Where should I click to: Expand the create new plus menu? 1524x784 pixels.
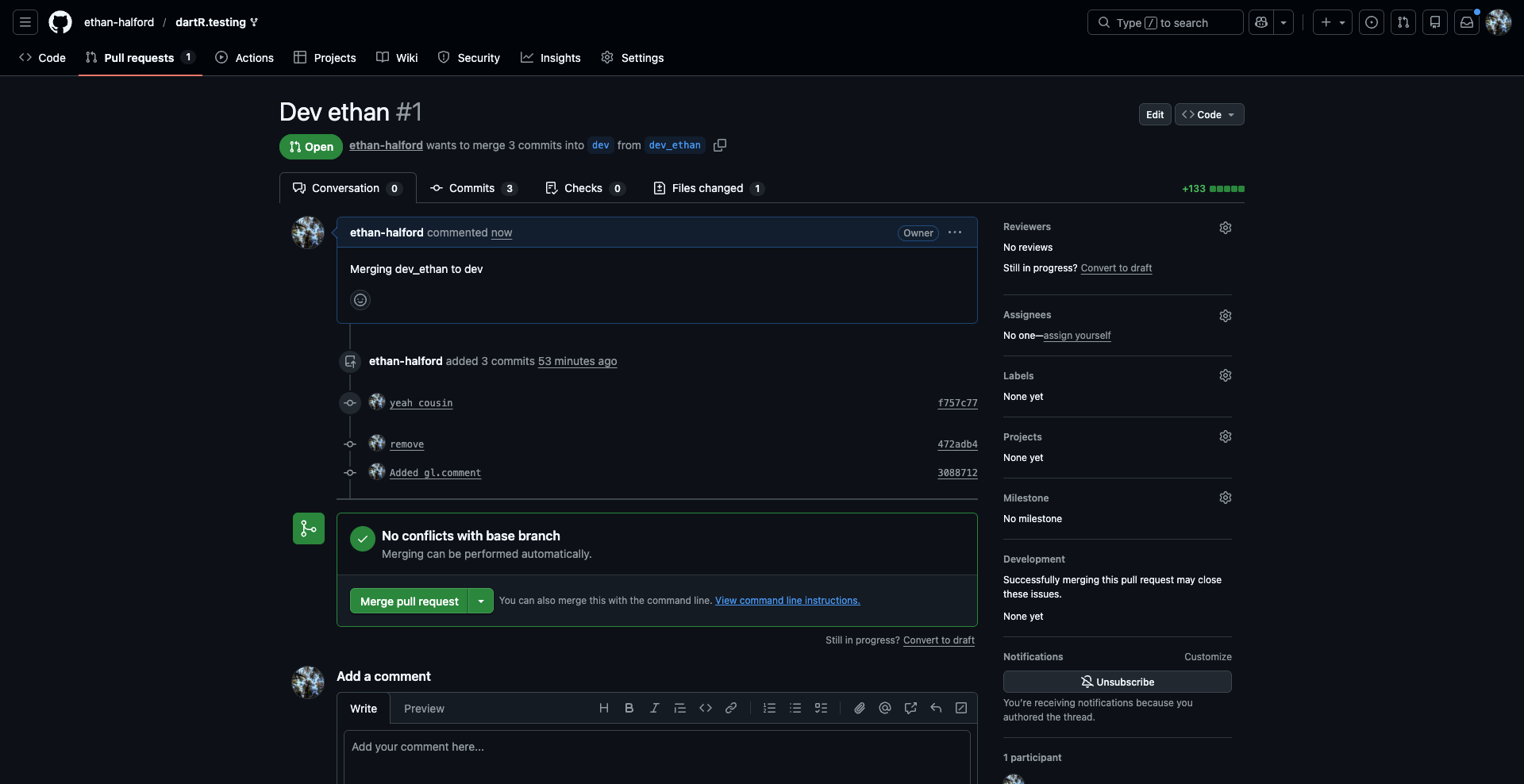click(x=1332, y=22)
